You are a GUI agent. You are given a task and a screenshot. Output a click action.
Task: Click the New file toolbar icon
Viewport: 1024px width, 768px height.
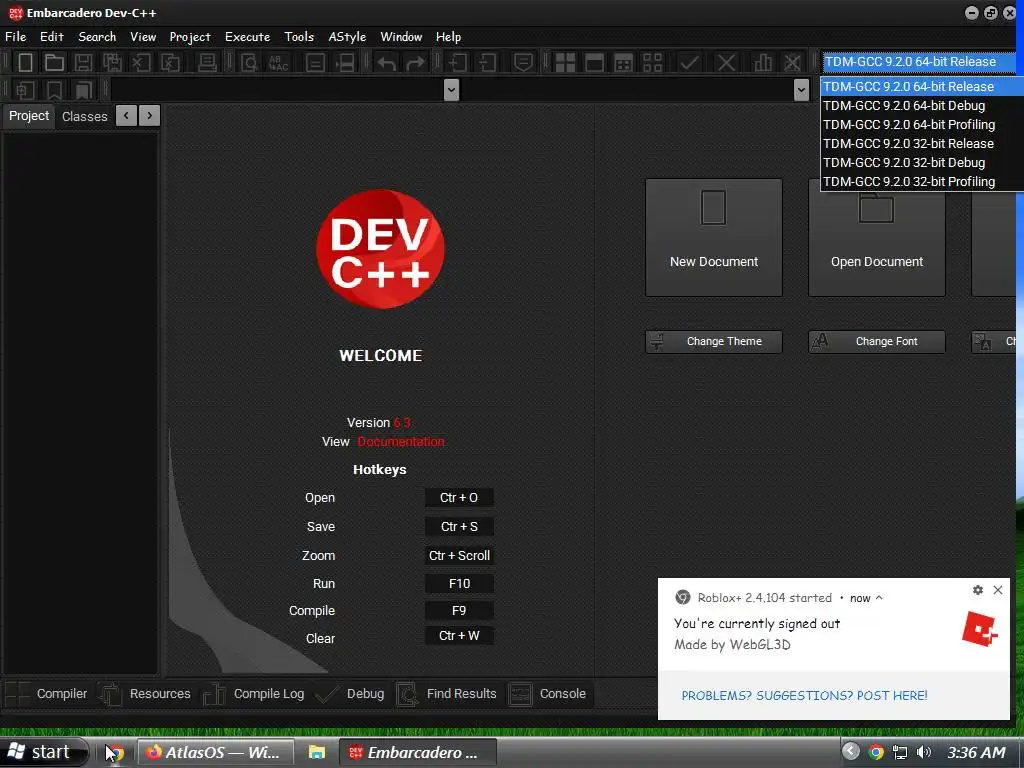(x=25, y=63)
